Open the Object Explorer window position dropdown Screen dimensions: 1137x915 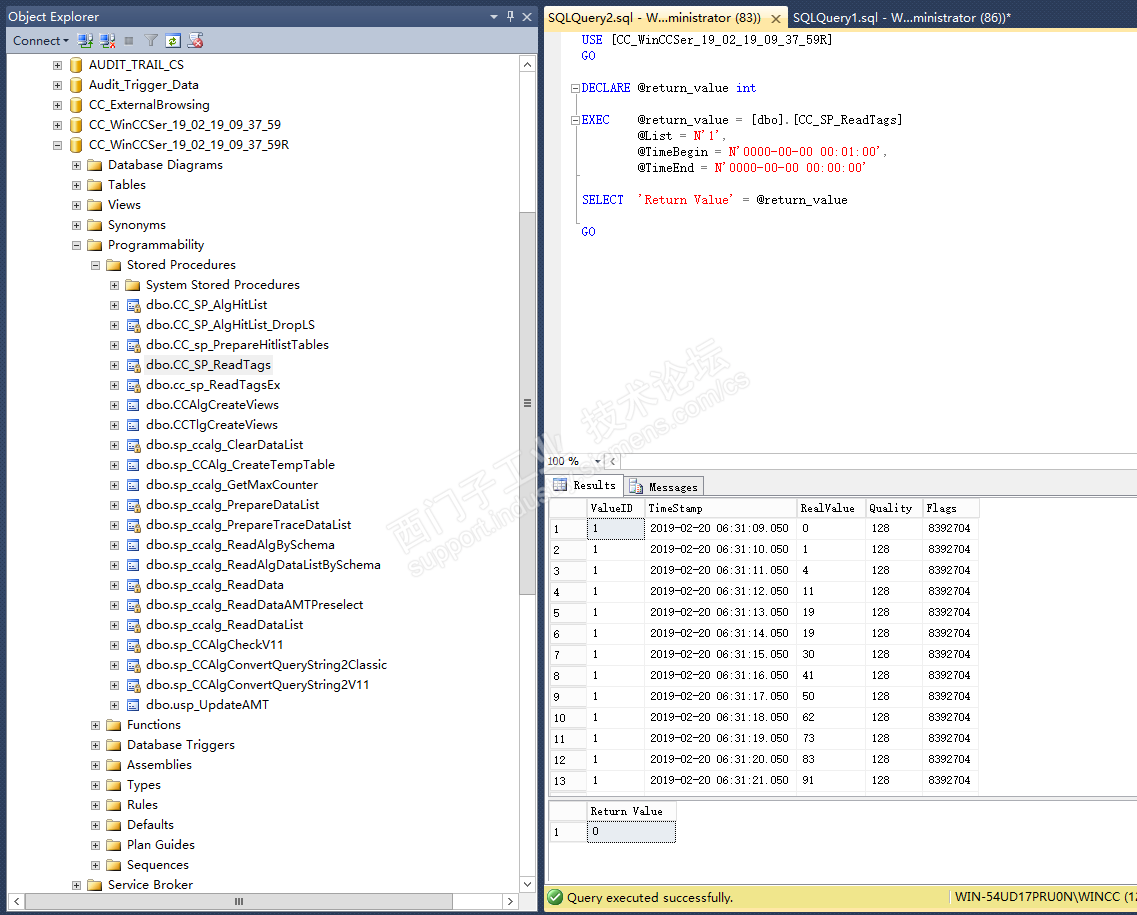pyautogui.click(x=494, y=16)
